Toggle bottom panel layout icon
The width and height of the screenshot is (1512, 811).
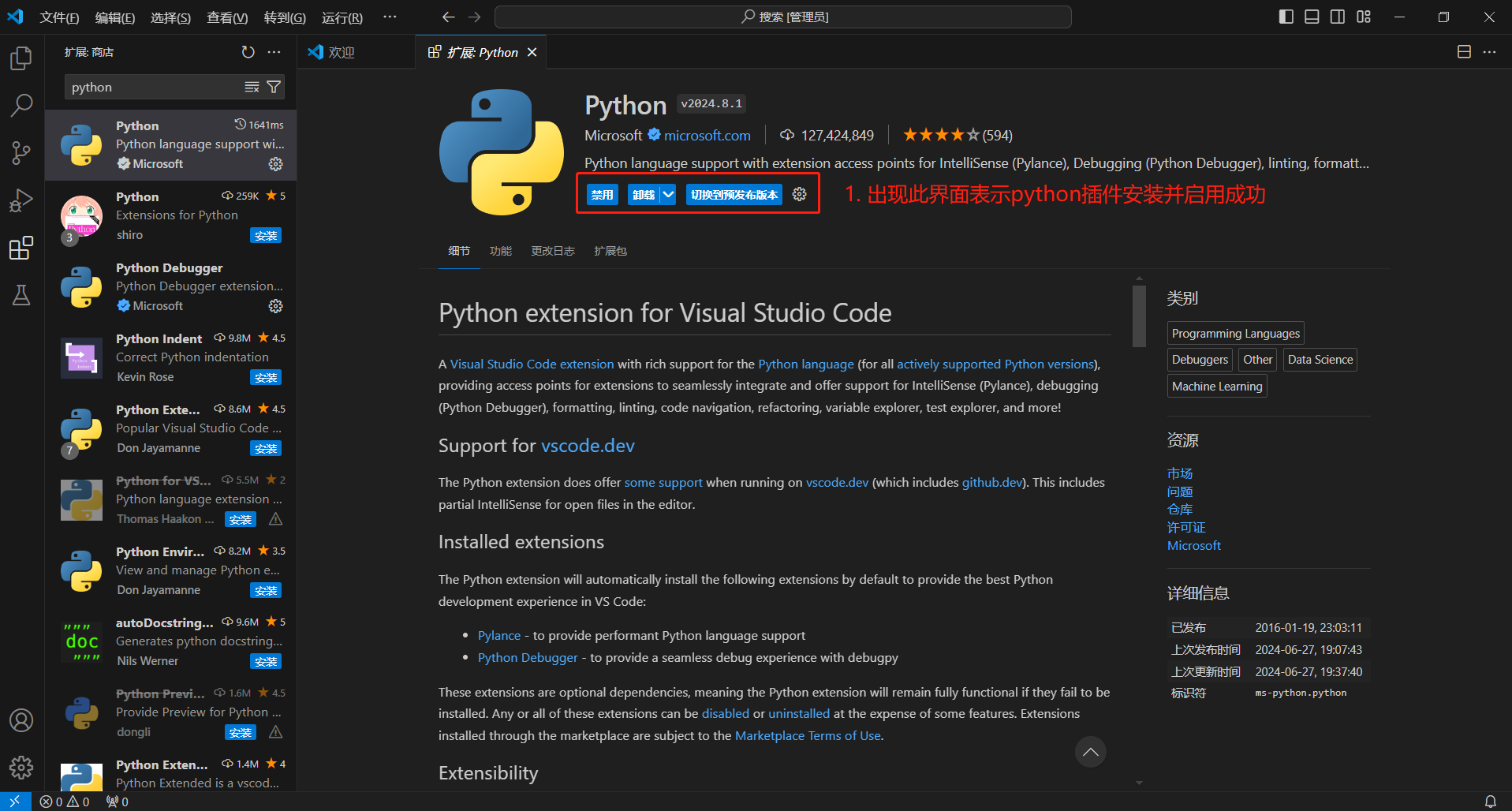[1312, 17]
